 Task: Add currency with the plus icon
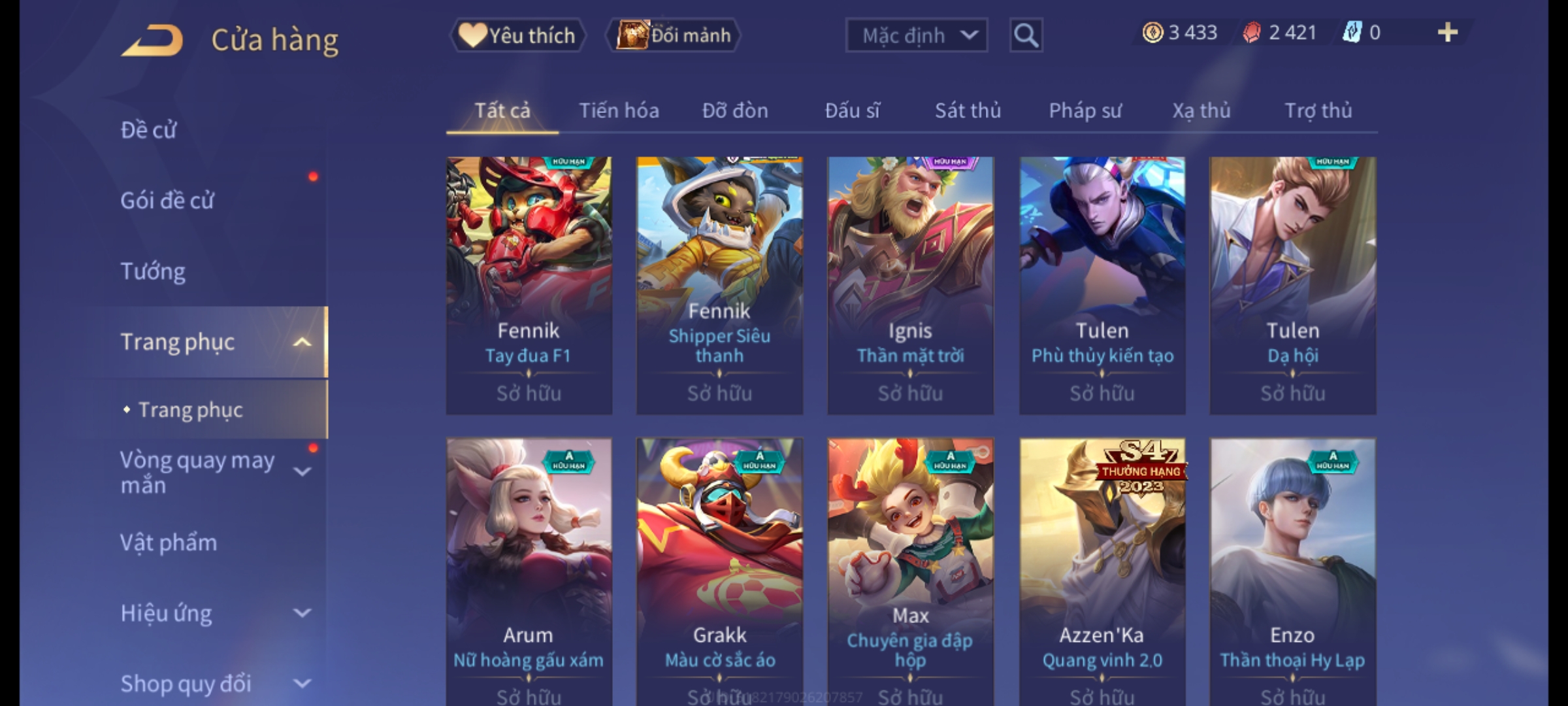point(1448,33)
